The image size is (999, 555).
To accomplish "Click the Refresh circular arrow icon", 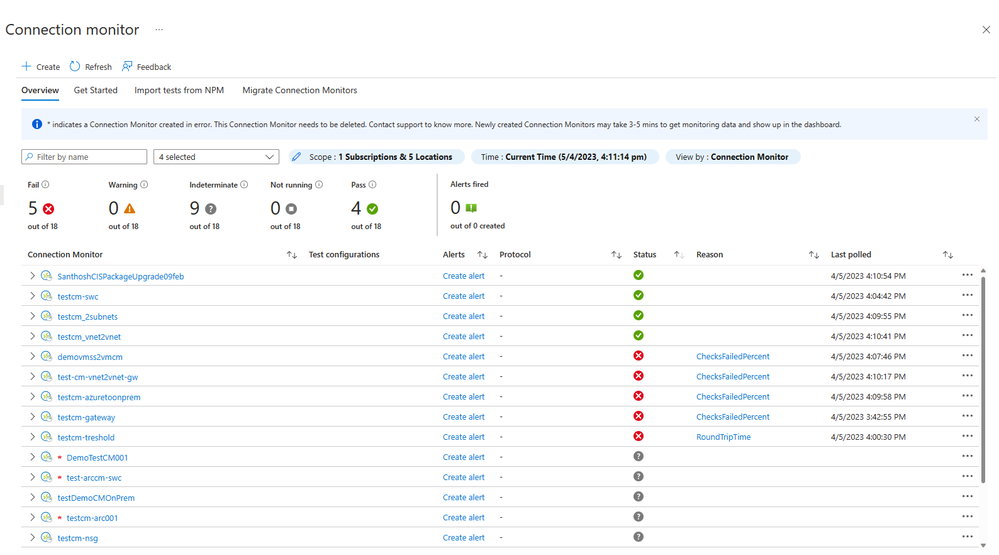I will (75, 66).
